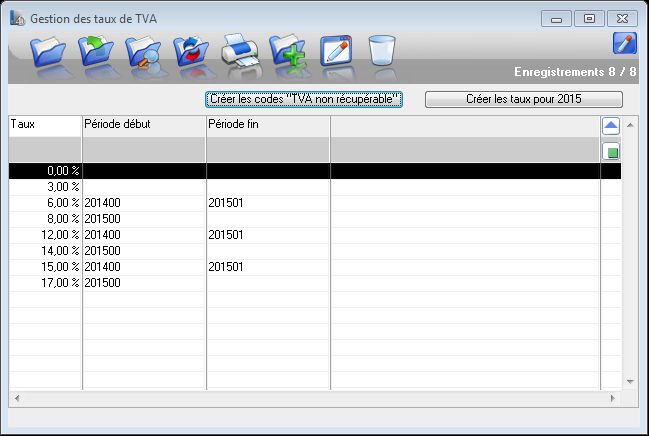649x436 pixels.
Task: Click the 'Taux' column header
Action: [x=45, y=126]
